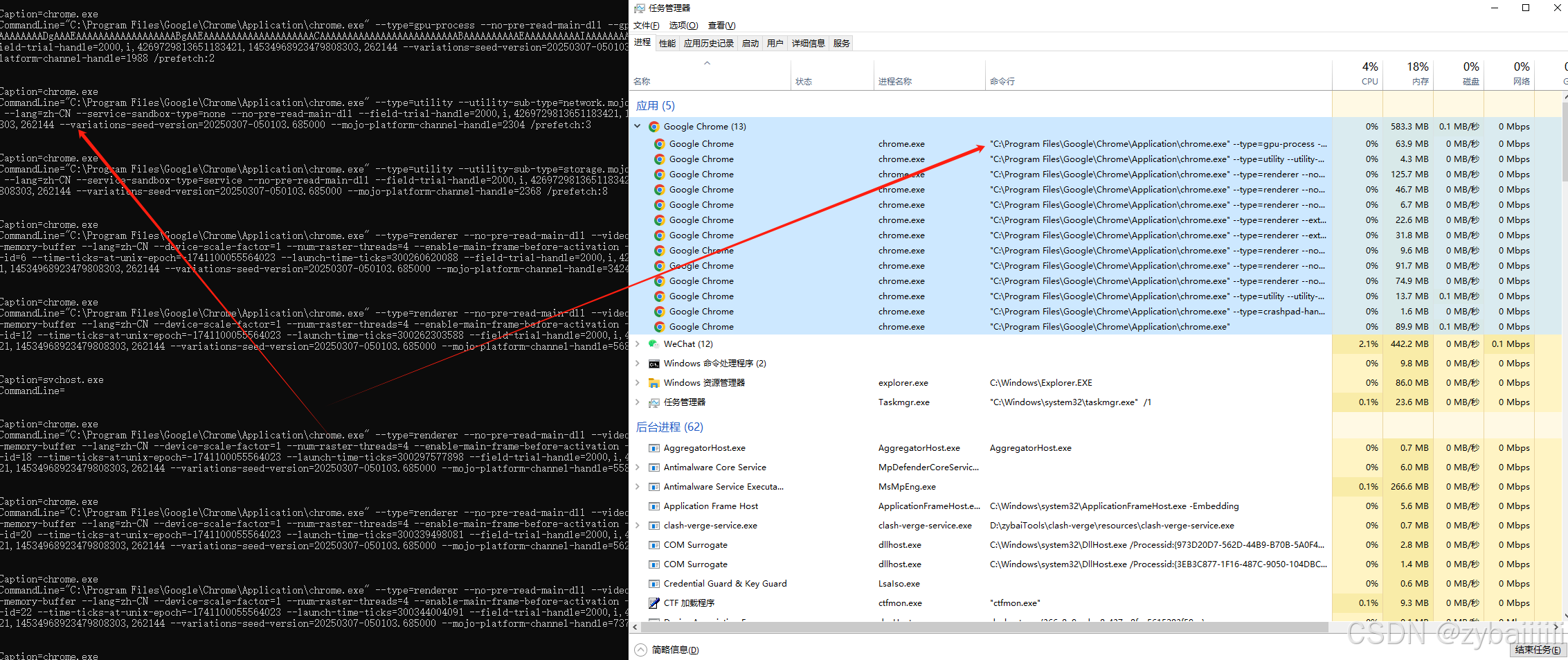Expand Antimalware Core Service row

click(x=638, y=467)
